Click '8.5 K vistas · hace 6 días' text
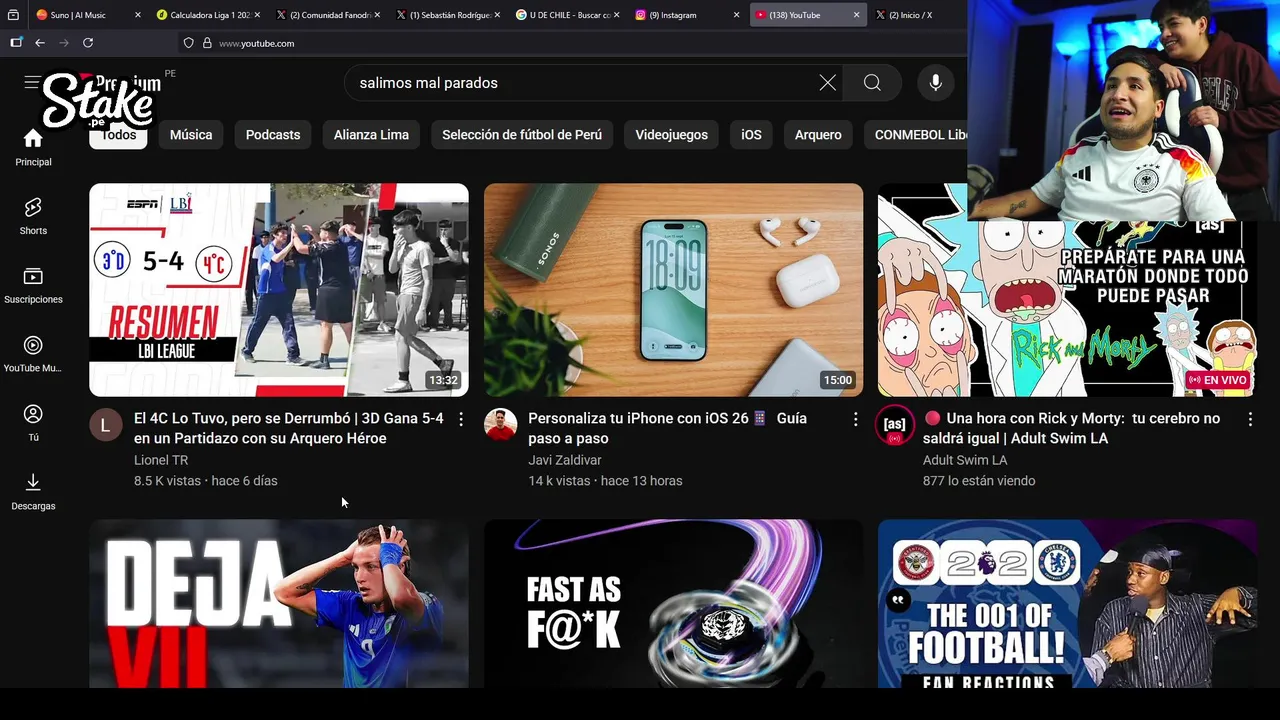Screen dimensions: 1280x720 (x=206, y=481)
